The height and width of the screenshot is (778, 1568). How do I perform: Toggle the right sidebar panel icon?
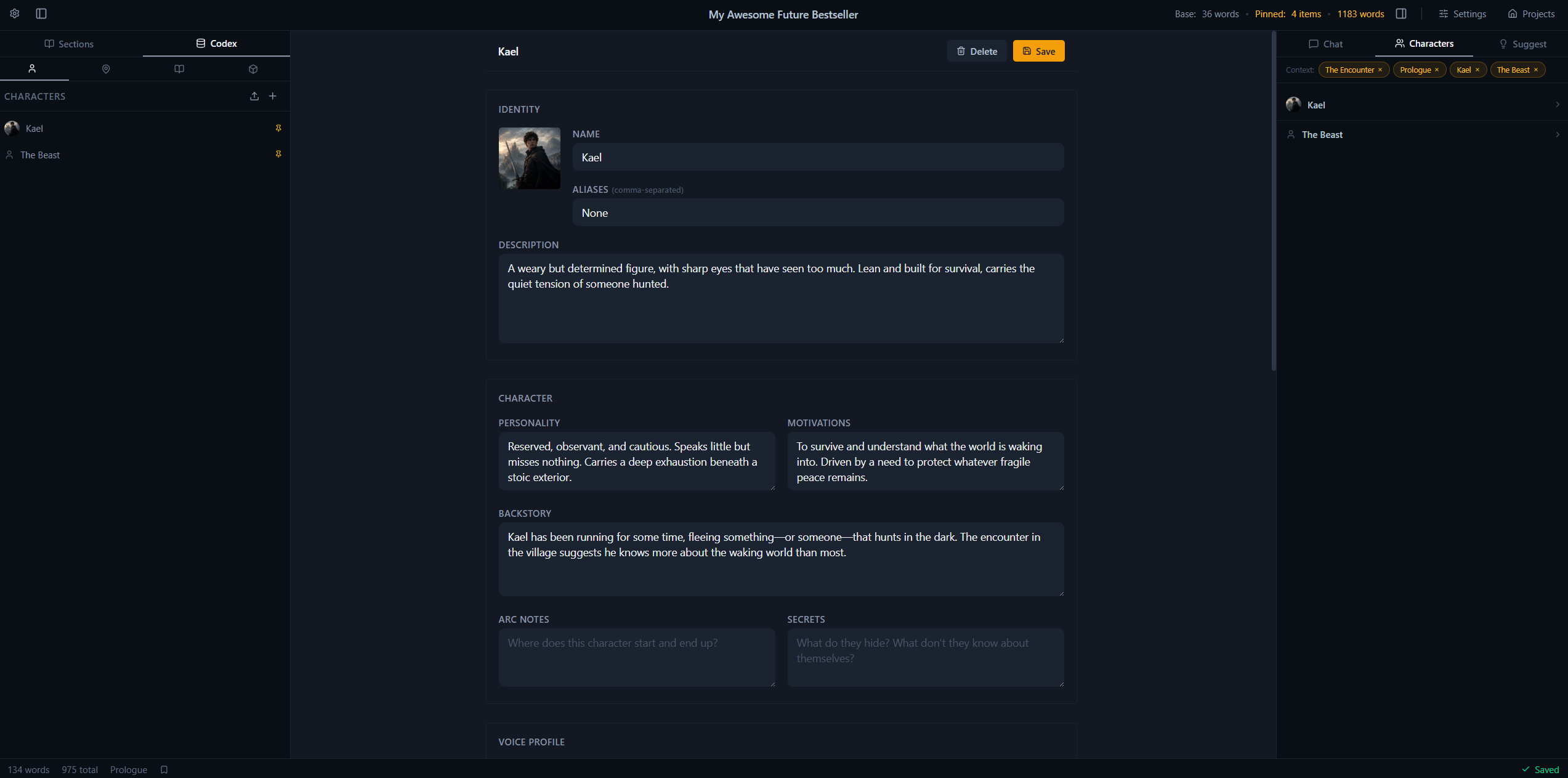click(x=1401, y=14)
